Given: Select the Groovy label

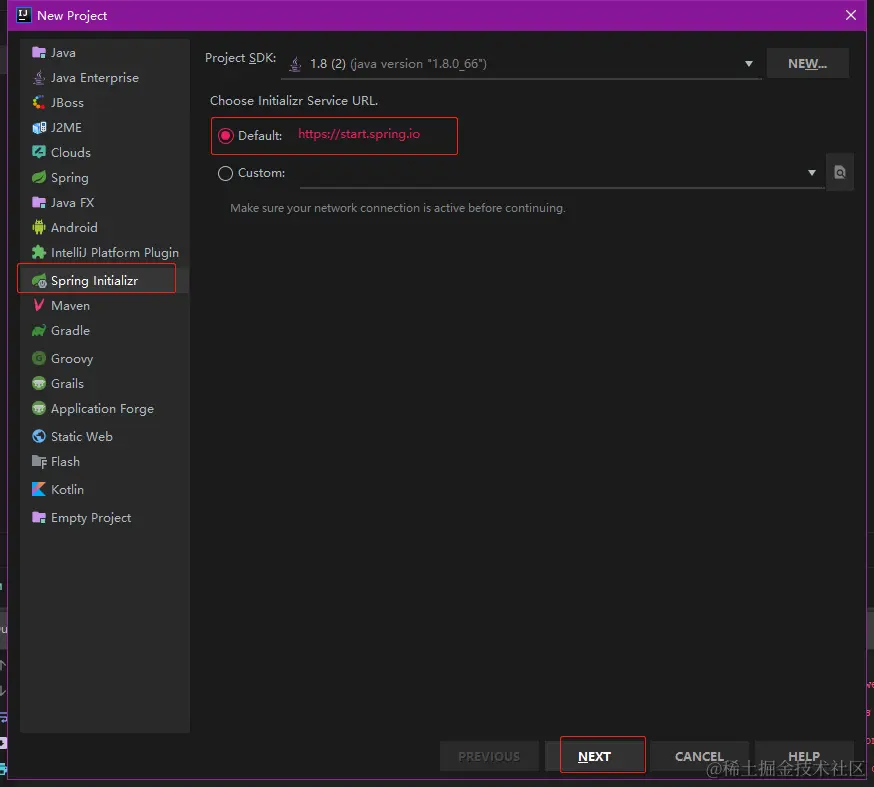Looking at the screenshot, I should 72,358.
